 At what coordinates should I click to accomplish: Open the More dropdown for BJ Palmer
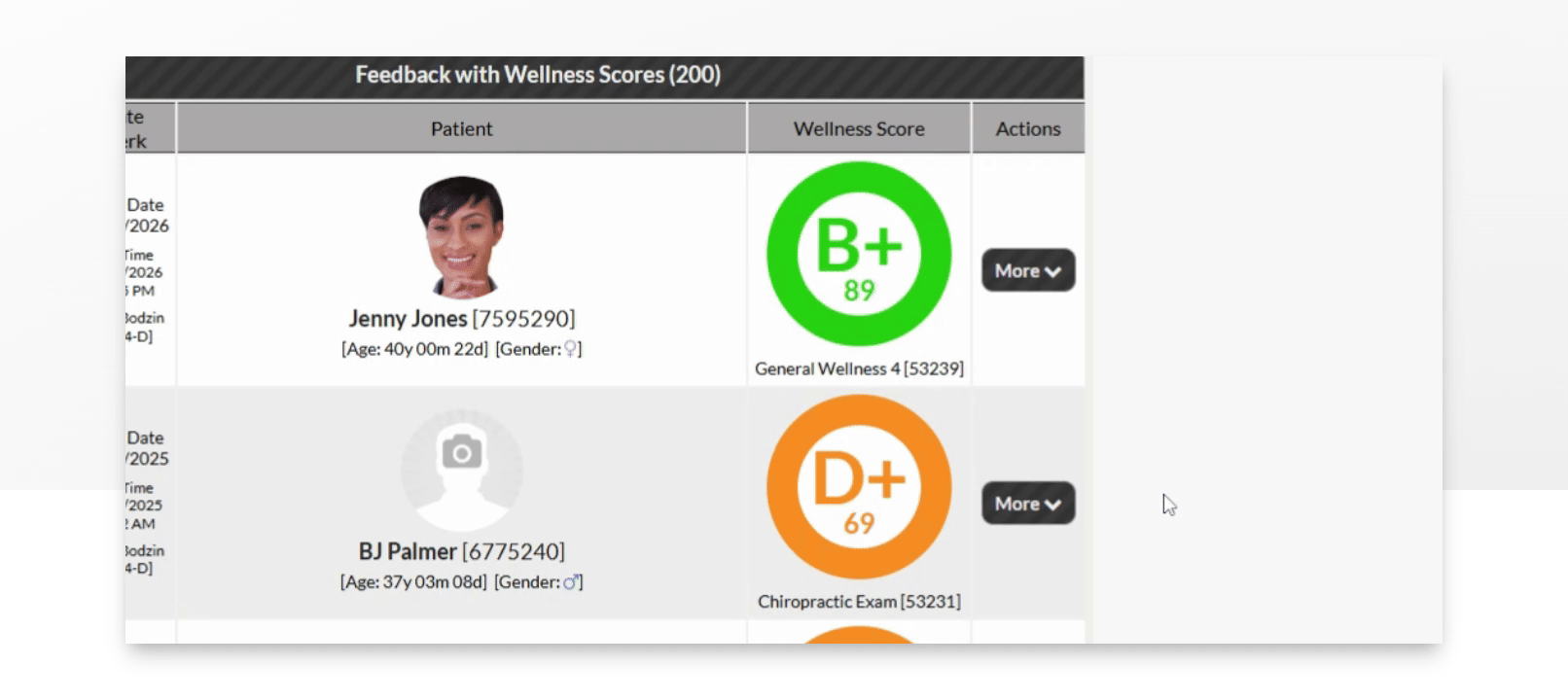1028,504
